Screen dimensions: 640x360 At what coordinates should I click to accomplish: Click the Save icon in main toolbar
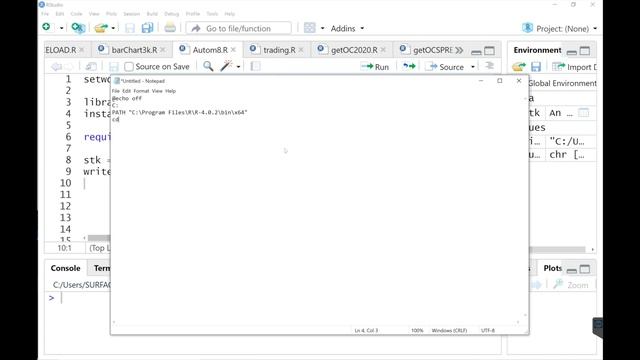130,28
